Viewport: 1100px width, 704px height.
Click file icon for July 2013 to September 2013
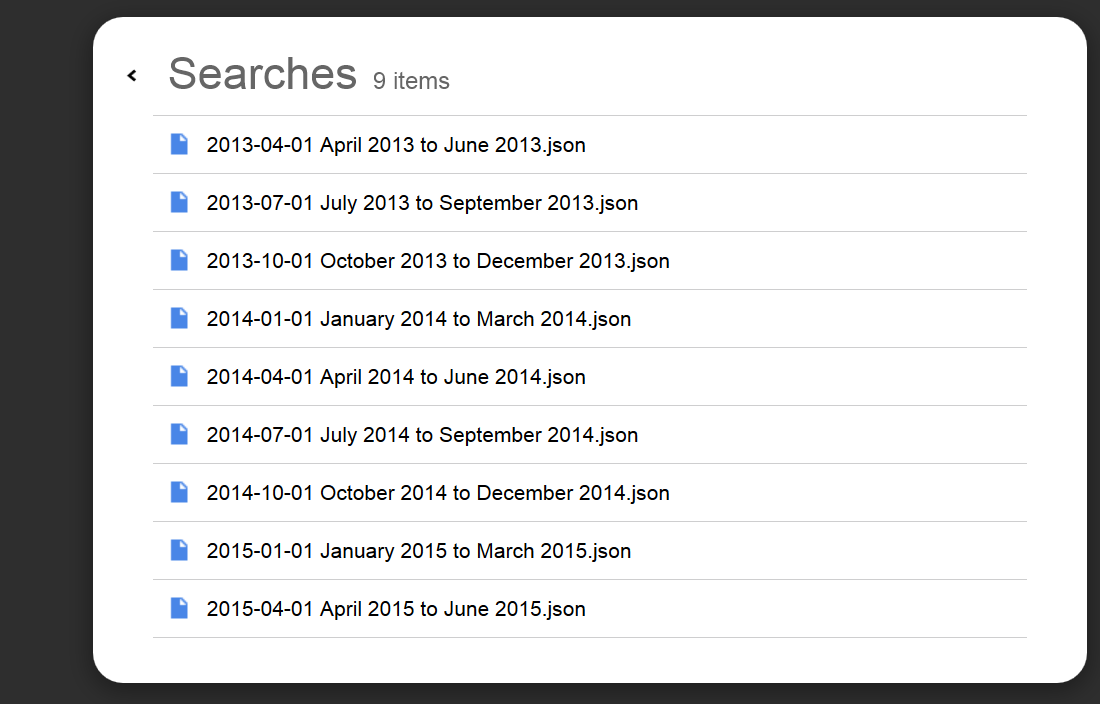coord(180,203)
